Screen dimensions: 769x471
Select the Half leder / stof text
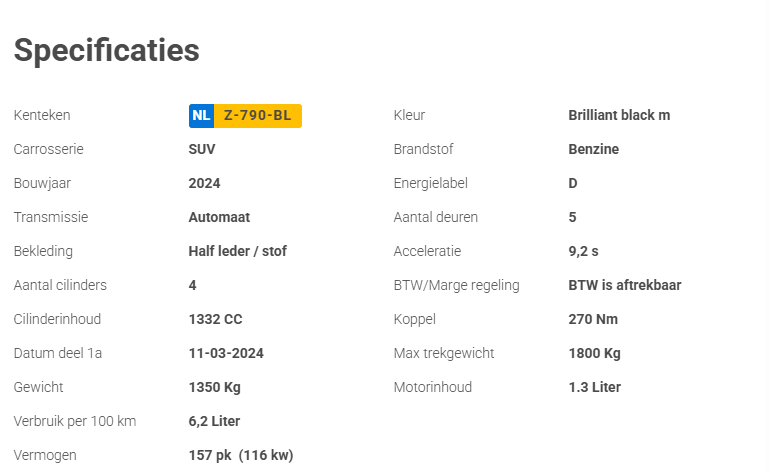coord(238,251)
